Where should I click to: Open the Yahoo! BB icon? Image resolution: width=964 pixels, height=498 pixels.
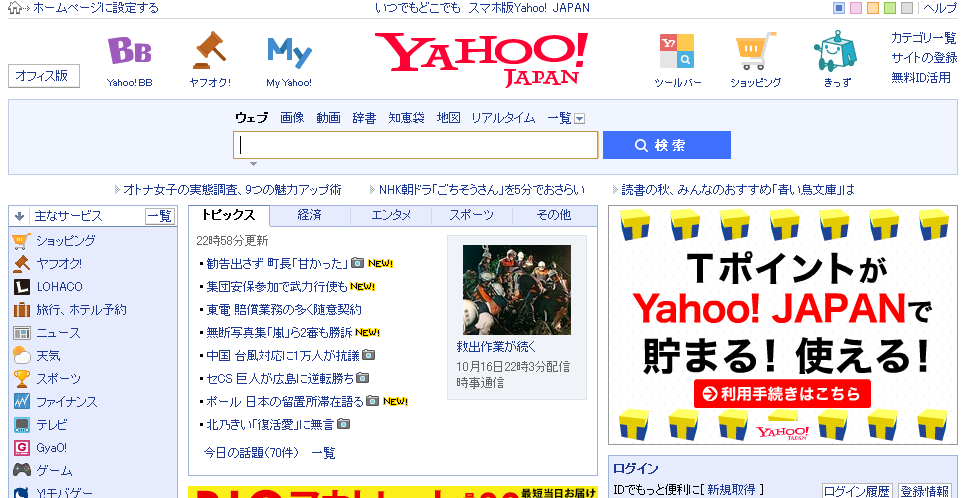[x=129, y=50]
